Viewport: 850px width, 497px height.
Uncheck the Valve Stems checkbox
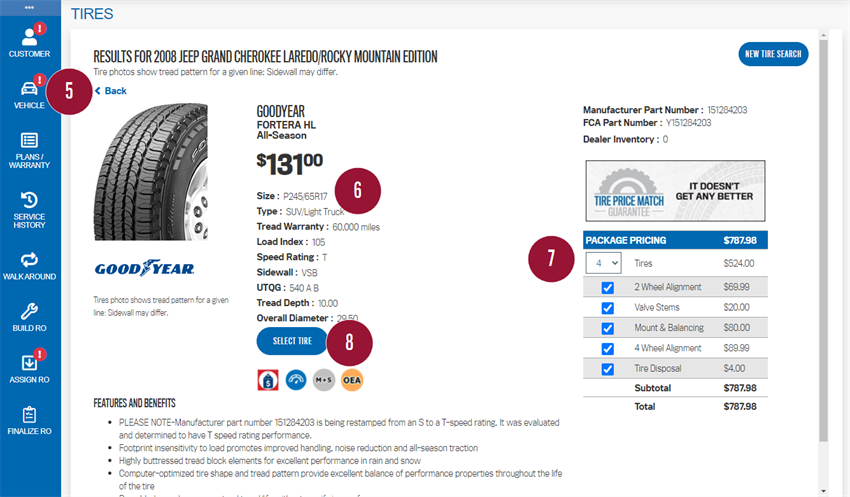608,308
